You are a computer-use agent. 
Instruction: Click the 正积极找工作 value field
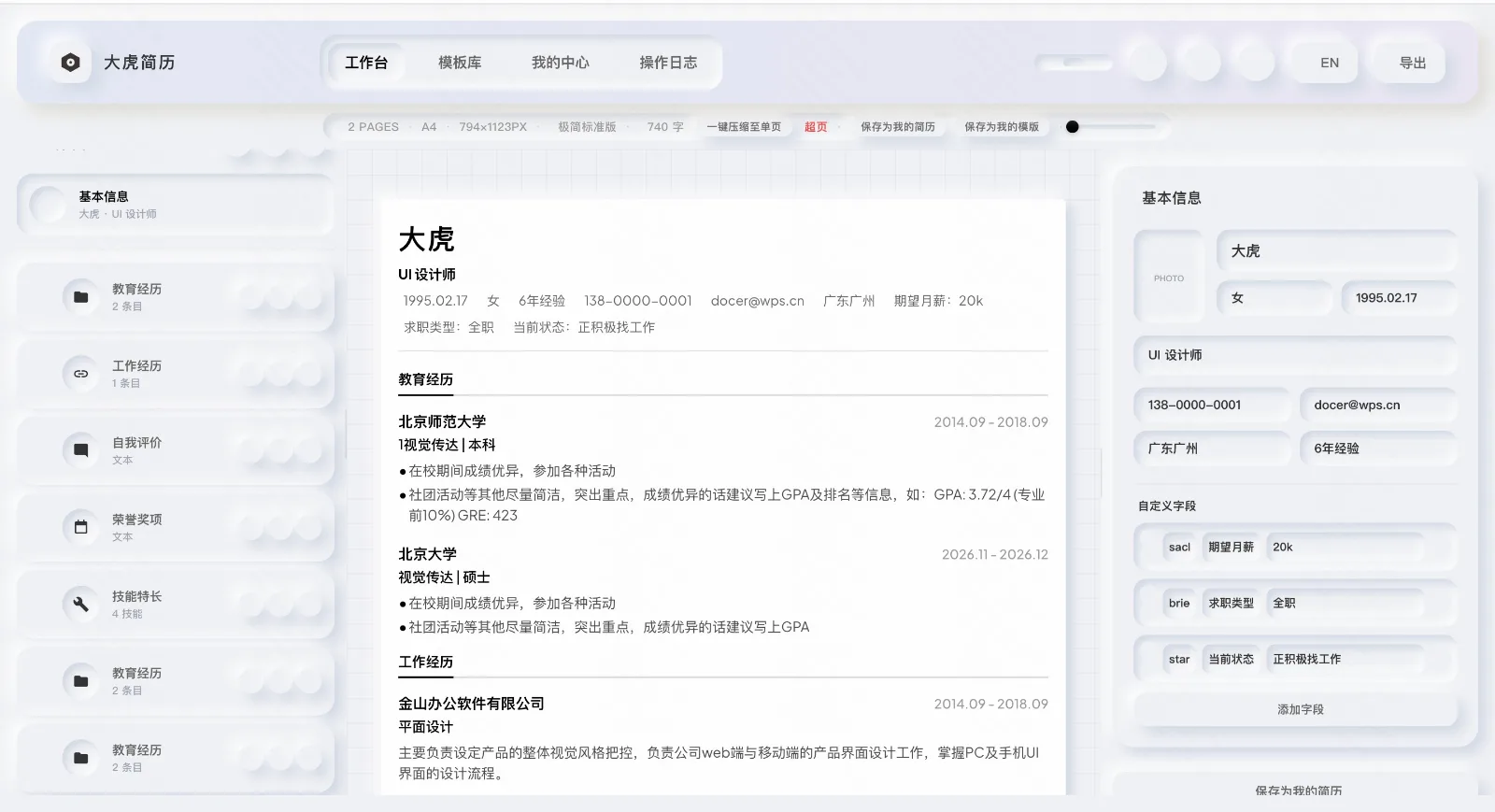[x=1345, y=660]
